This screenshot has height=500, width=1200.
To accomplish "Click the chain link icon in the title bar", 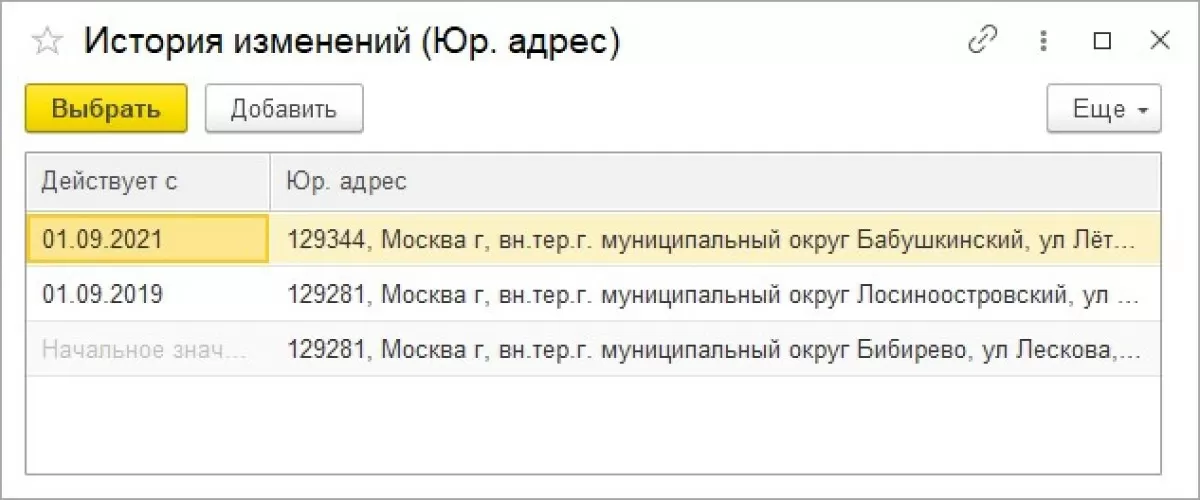I will click(x=983, y=41).
